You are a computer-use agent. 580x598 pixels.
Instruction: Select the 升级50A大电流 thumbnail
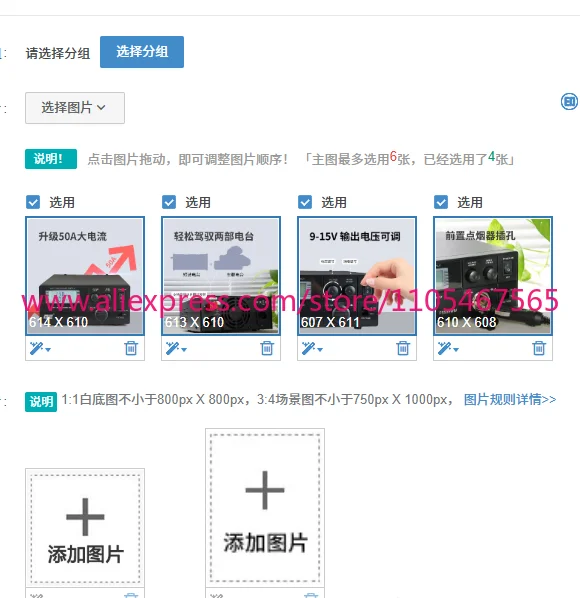85,276
